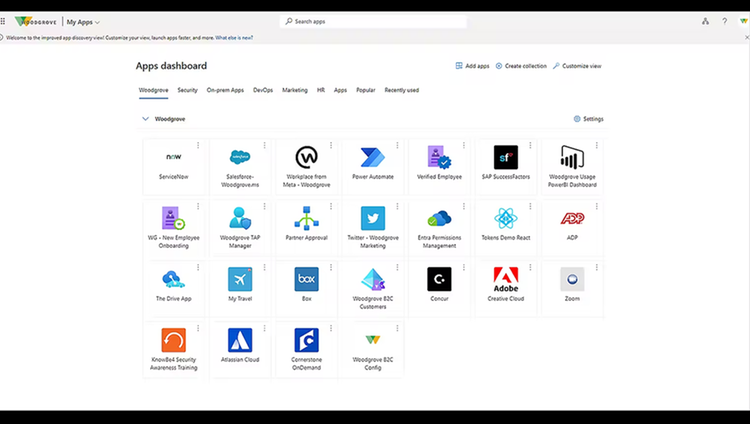The height and width of the screenshot is (424, 750).
Task: Launch Power Automate app
Action: click(x=373, y=167)
